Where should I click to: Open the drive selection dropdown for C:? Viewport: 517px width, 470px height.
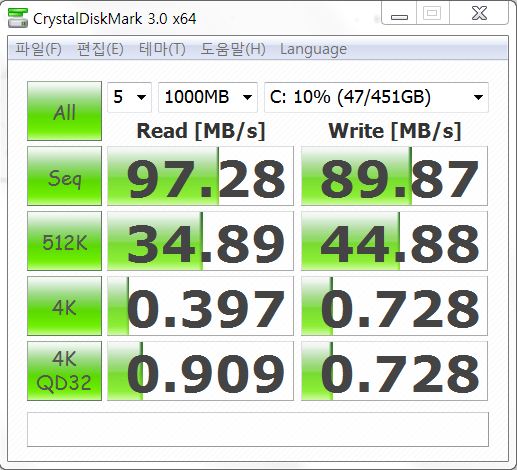[x=376, y=97]
